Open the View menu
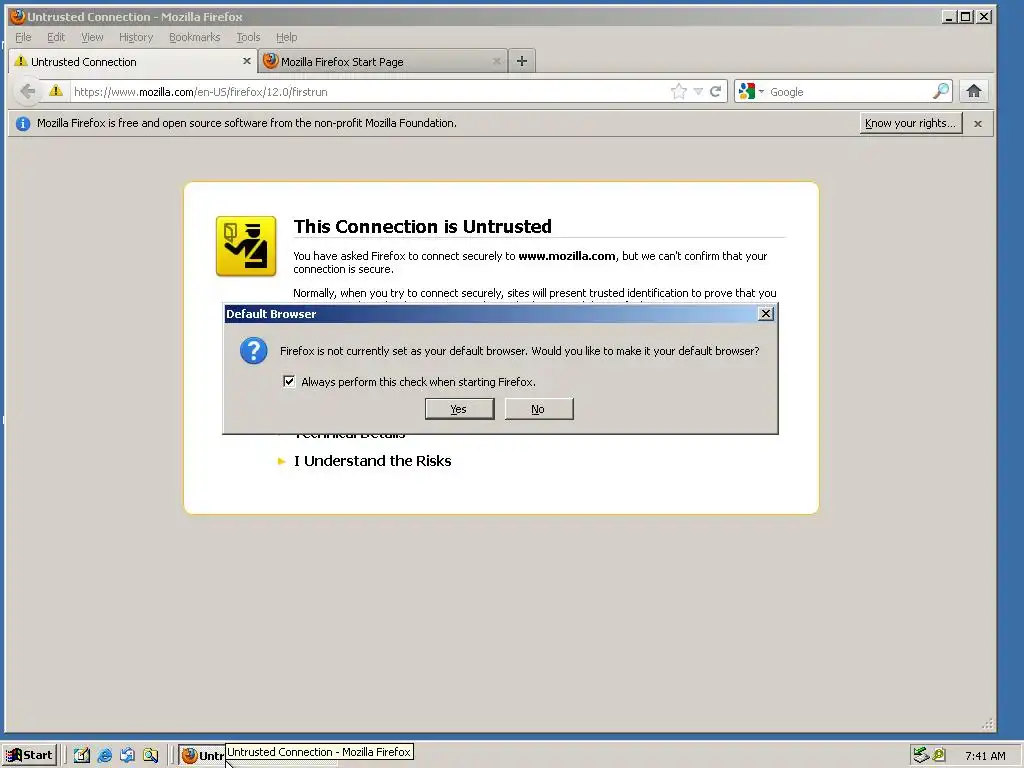This screenshot has height=768, width=1024. [92, 37]
